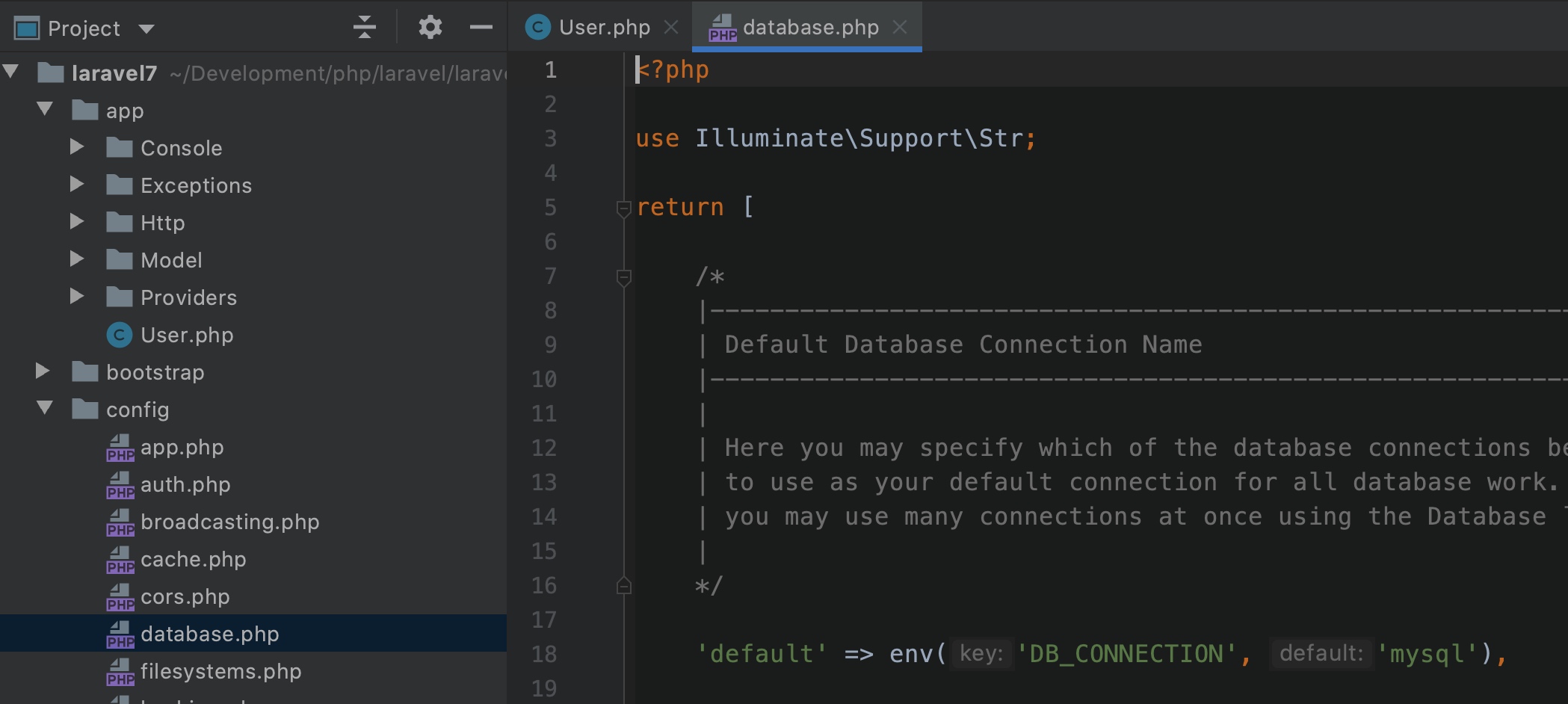Select cache.php in the tree
This screenshot has width=1568, height=704.
pyautogui.click(x=194, y=559)
